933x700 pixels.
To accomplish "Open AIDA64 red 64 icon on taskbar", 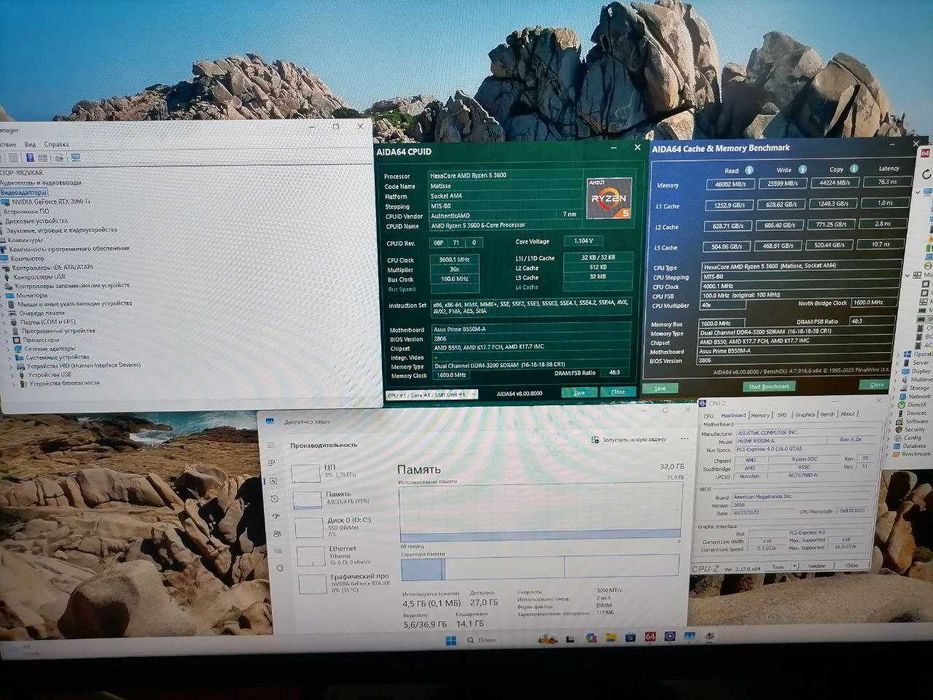I will pyautogui.click(x=650, y=637).
